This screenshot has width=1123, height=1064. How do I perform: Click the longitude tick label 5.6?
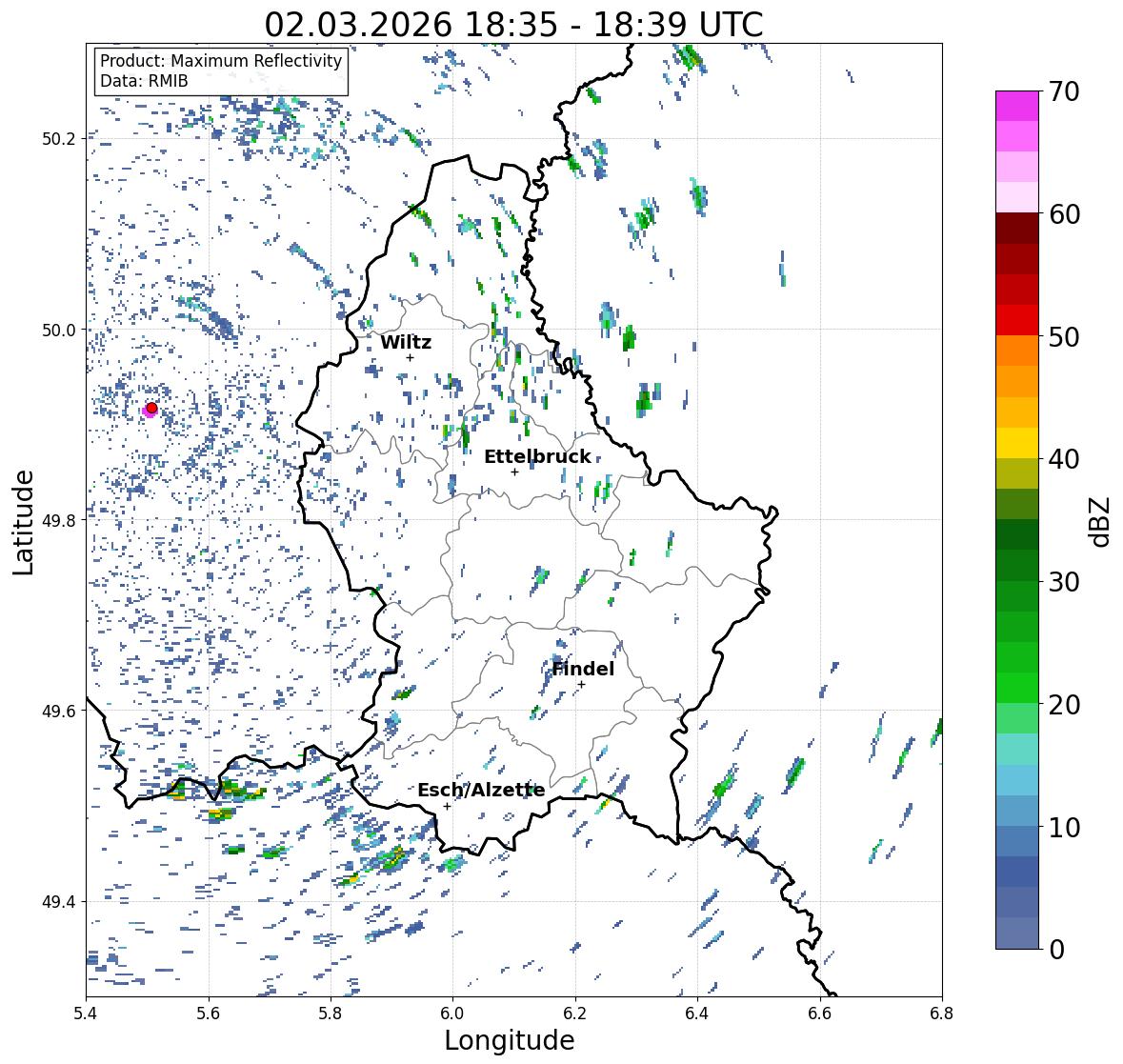coord(209,1014)
